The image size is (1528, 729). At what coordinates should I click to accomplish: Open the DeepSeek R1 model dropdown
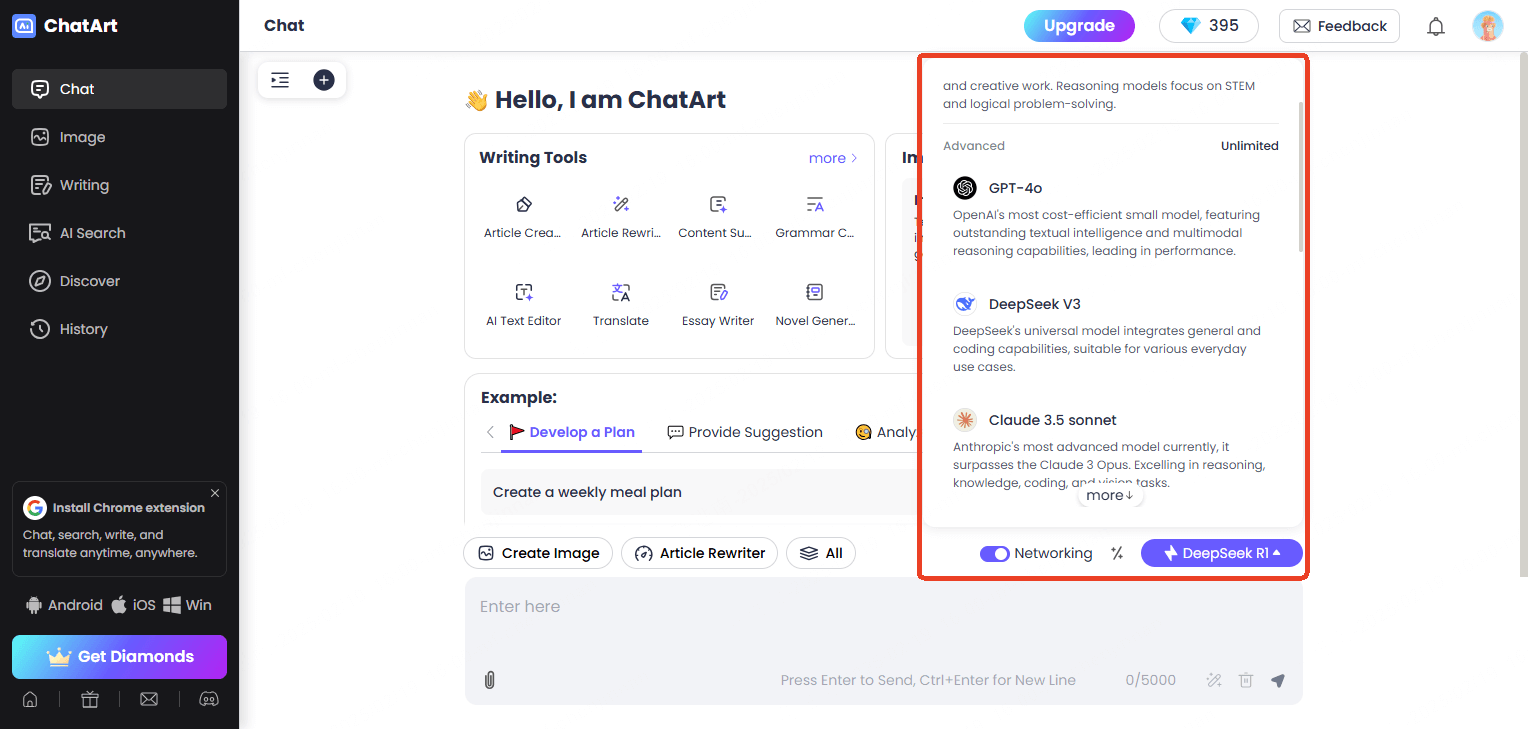pos(1221,553)
